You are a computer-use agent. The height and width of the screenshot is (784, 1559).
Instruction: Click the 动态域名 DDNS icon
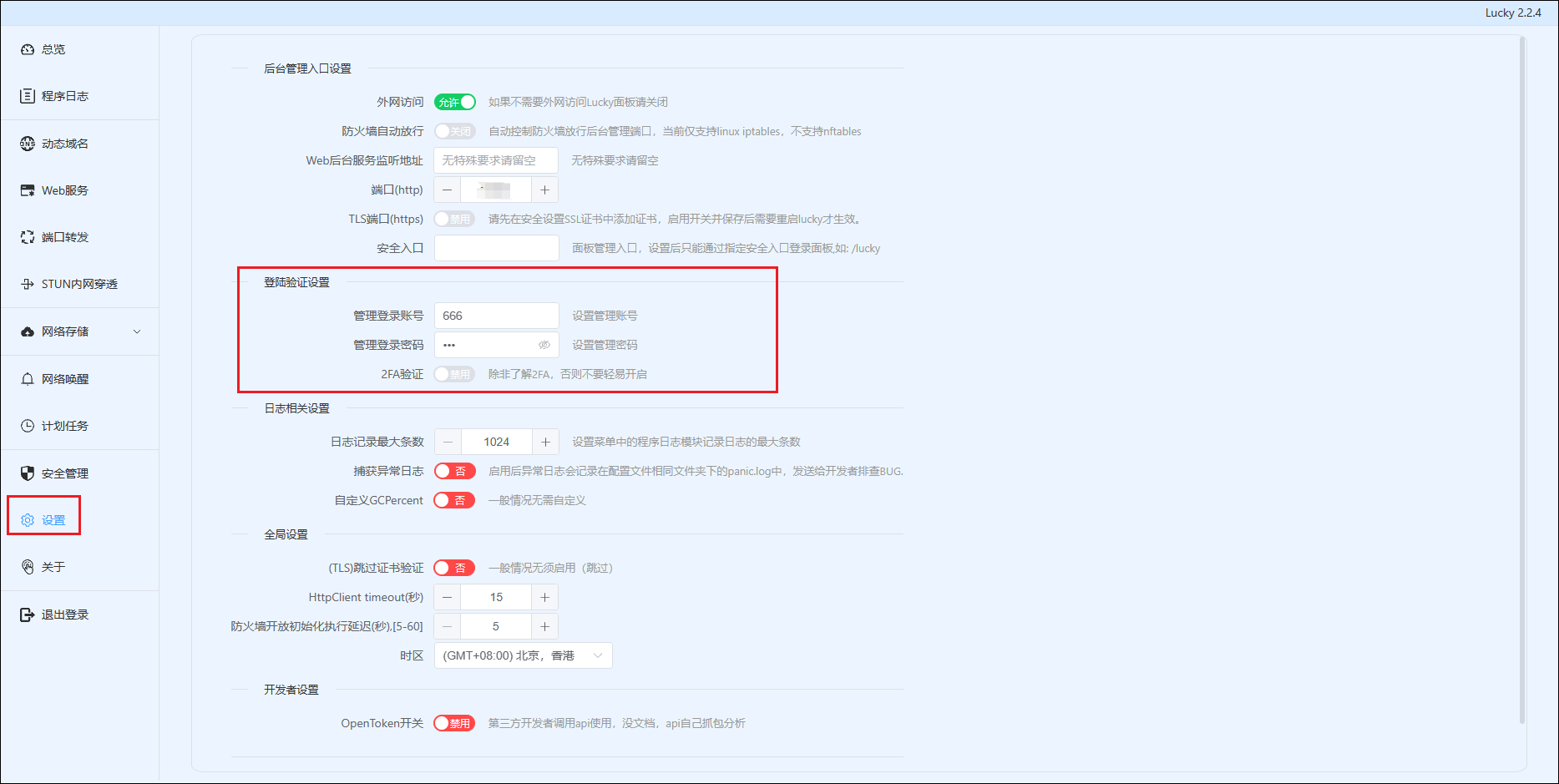pyautogui.click(x=28, y=144)
